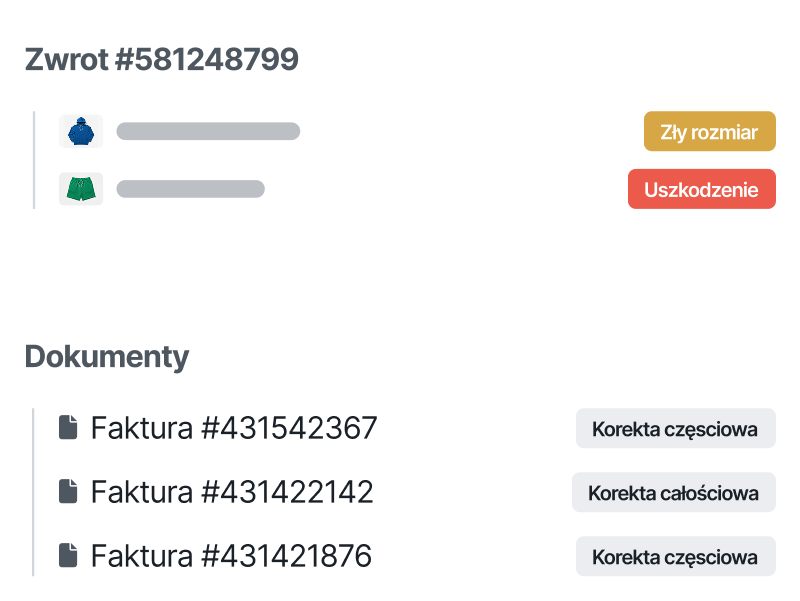Open invoice Faktura #431422142
The image size is (800, 601).
pos(232,492)
